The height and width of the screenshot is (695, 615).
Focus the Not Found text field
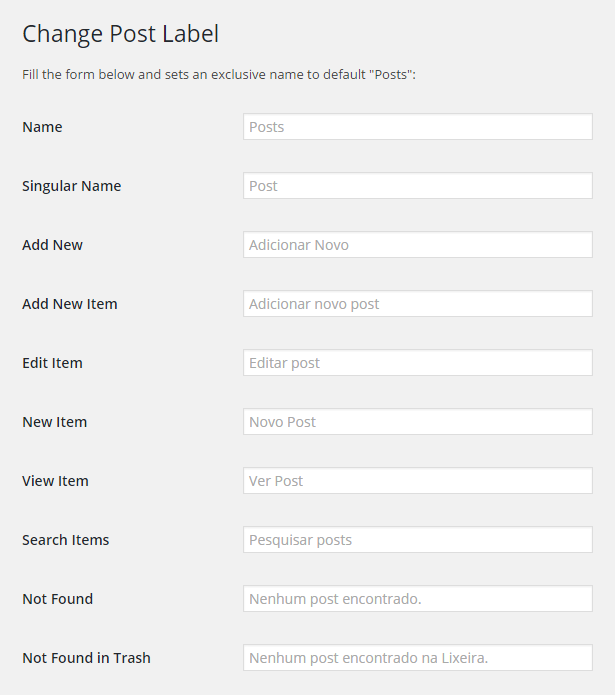point(418,598)
